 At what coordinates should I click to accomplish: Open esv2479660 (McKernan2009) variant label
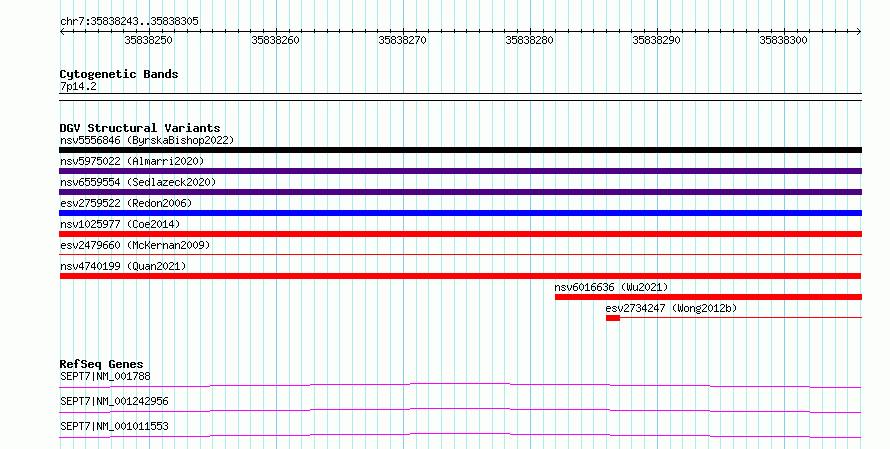pyautogui.click(x=135, y=245)
